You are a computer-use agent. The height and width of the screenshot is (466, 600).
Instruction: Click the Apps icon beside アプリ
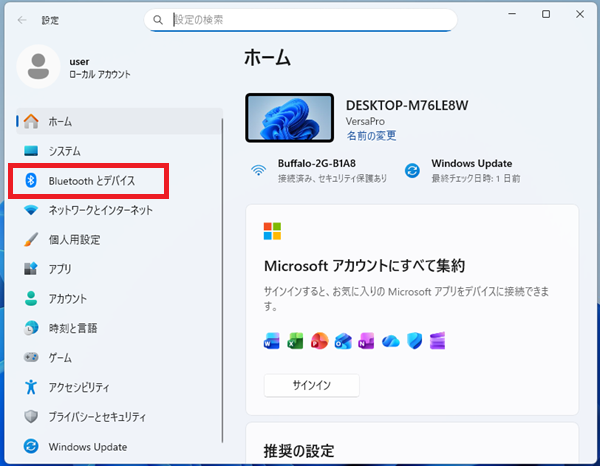pos(31,269)
